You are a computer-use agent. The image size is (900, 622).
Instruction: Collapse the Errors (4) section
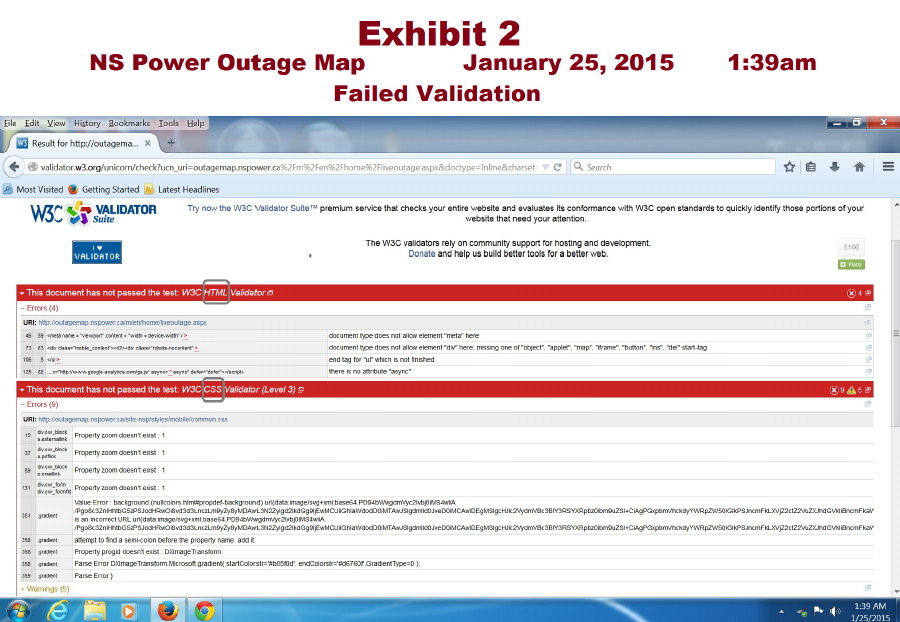(x=40, y=308)
